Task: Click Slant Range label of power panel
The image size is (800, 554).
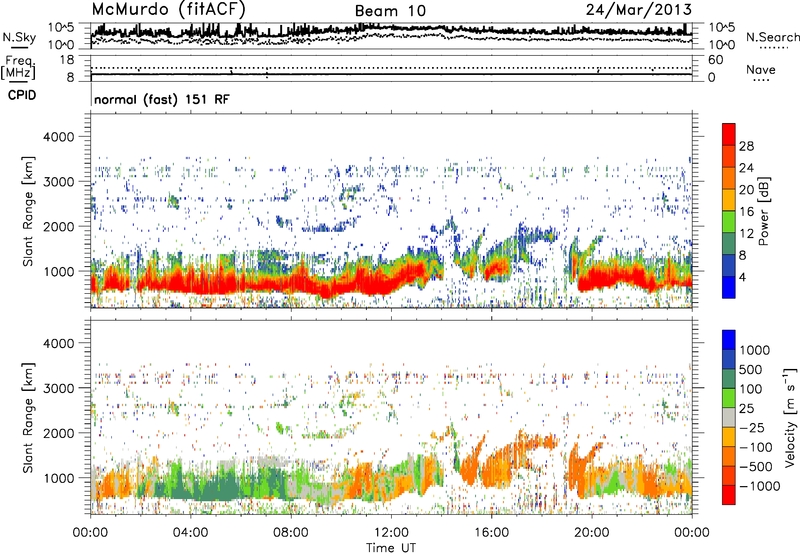Action: coord(28,211)
